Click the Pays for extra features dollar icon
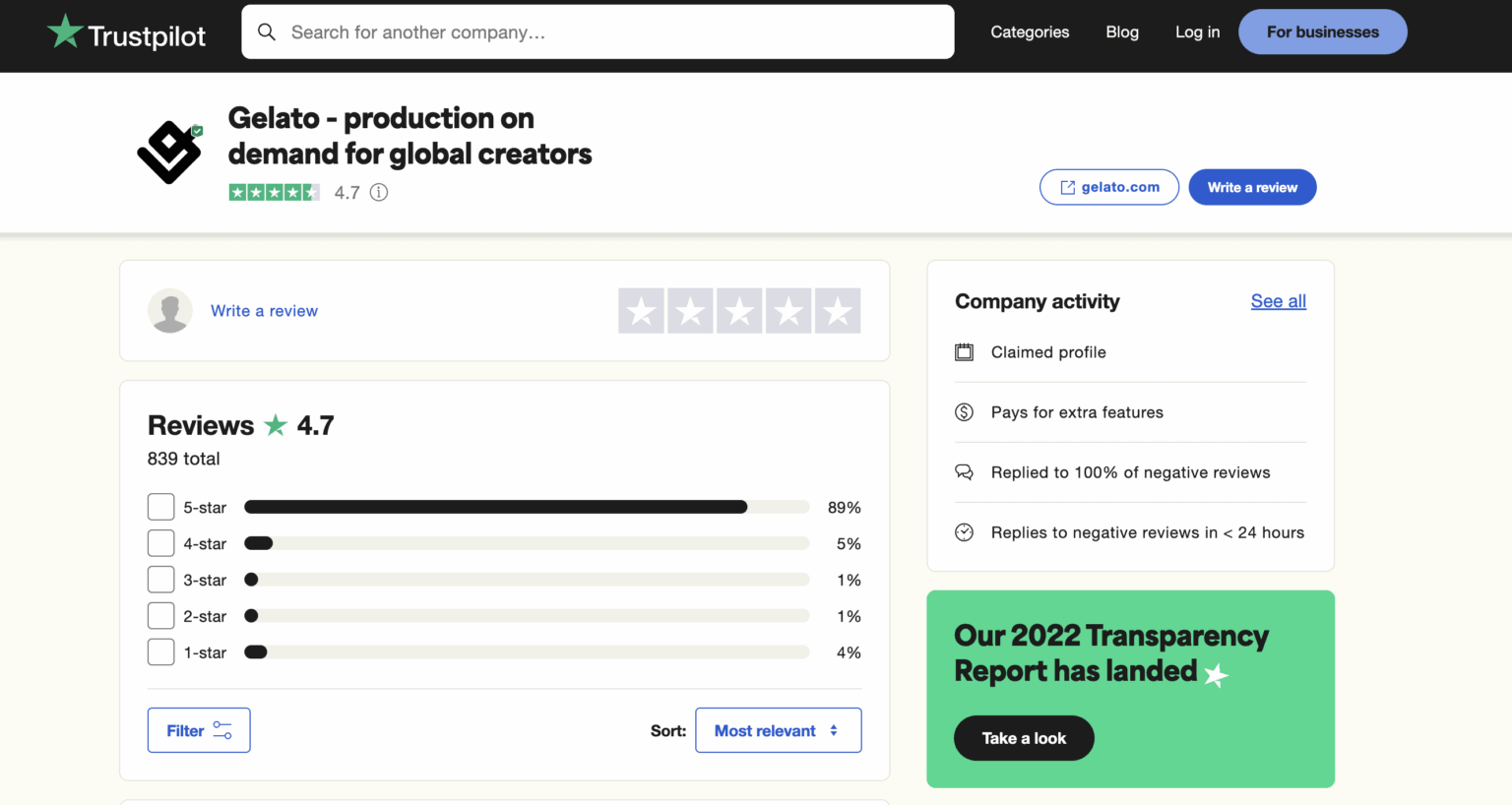Screen dimensions: 1512x805 pos(964,412)
